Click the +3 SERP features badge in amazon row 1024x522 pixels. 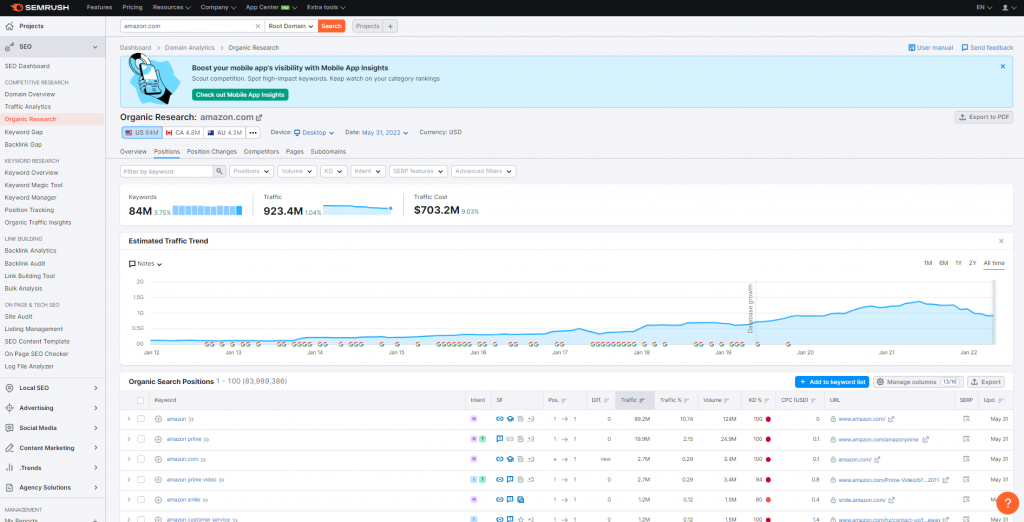(x=531, y=419)
